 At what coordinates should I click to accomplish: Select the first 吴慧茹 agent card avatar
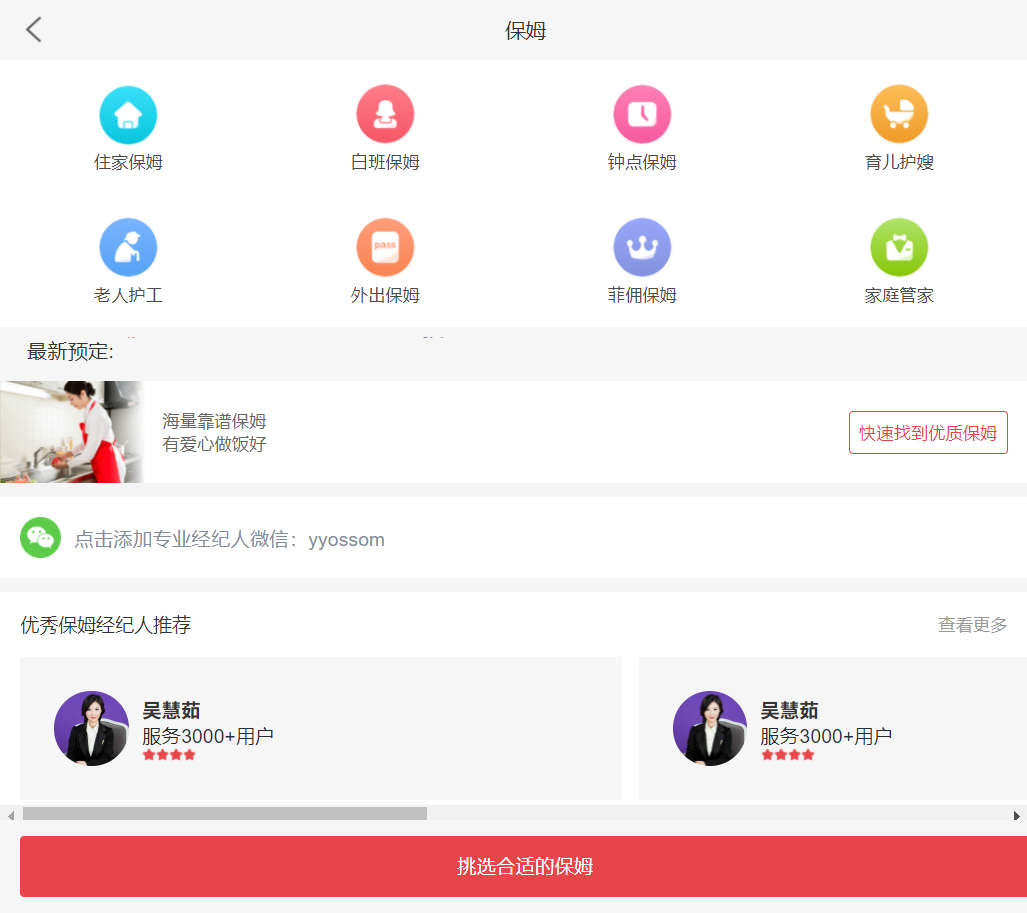pyautogui.click(x=91, y=728)
